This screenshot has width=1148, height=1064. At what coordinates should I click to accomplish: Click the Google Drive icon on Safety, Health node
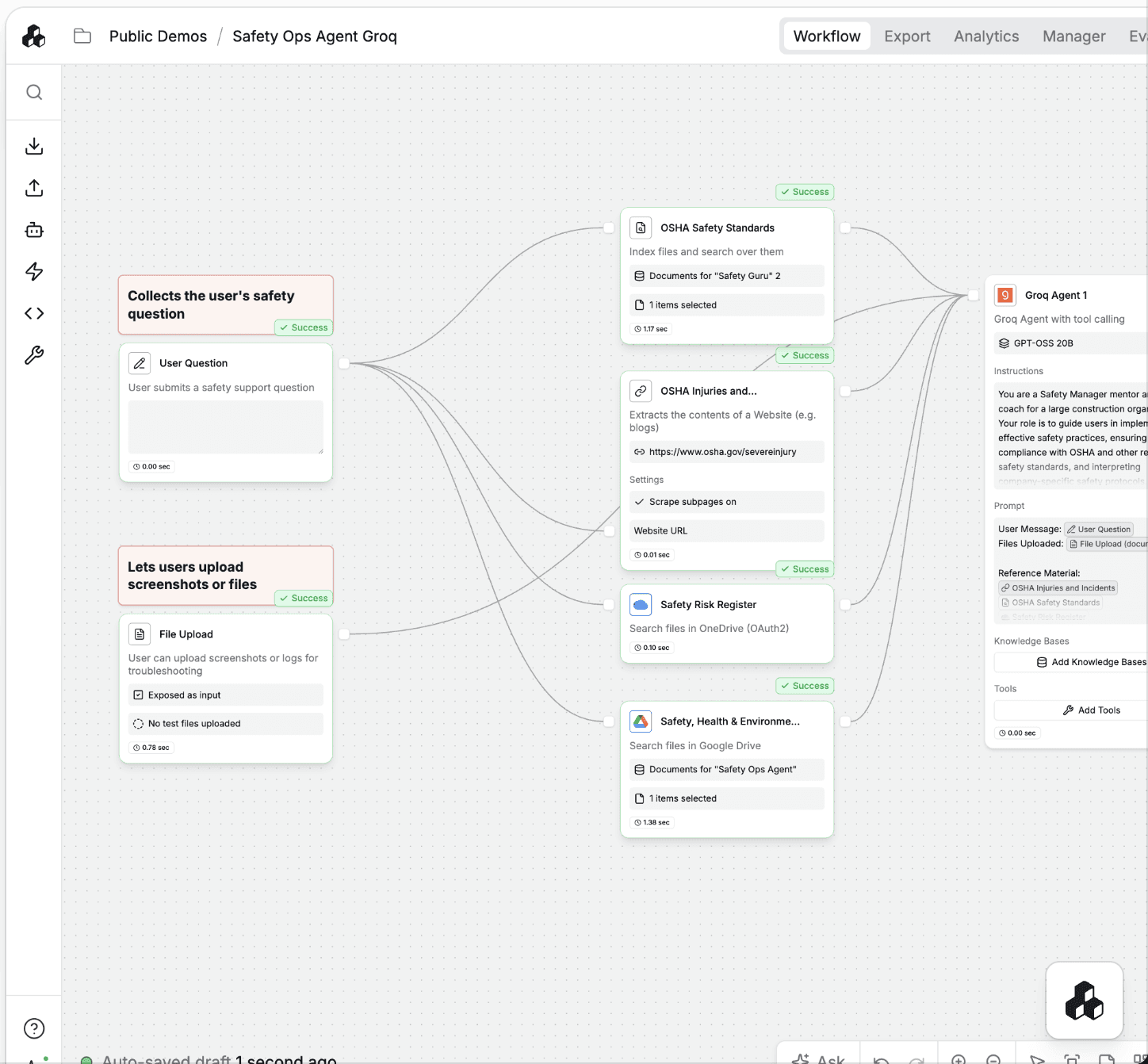tap(641, 721)
